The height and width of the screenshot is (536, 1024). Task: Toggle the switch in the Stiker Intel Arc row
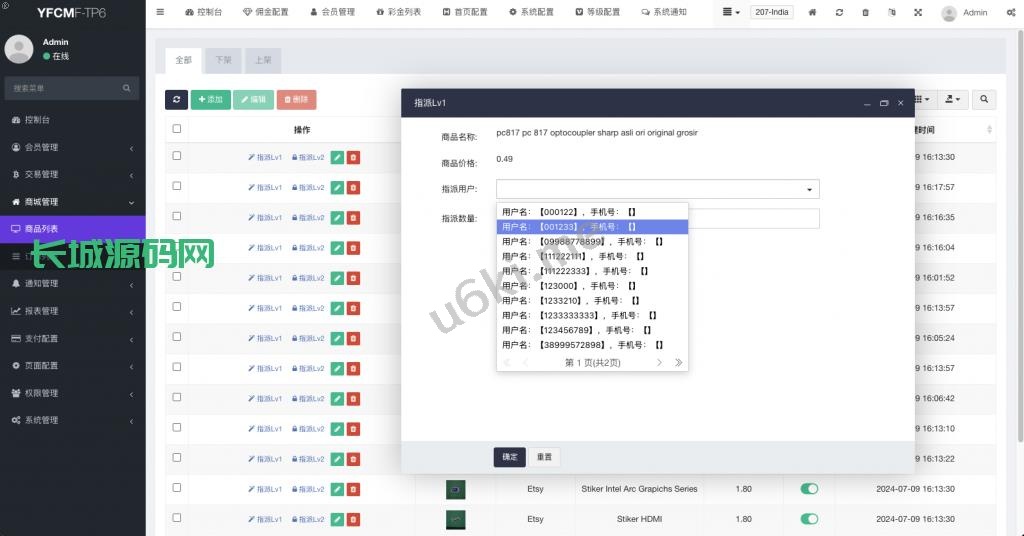[x=809, y=489]
